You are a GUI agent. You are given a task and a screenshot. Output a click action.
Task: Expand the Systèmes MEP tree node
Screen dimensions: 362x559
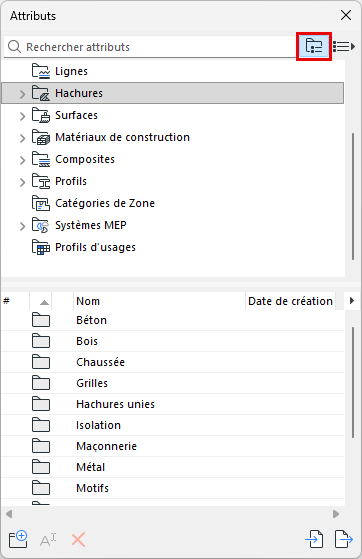(x=22, y=226)
